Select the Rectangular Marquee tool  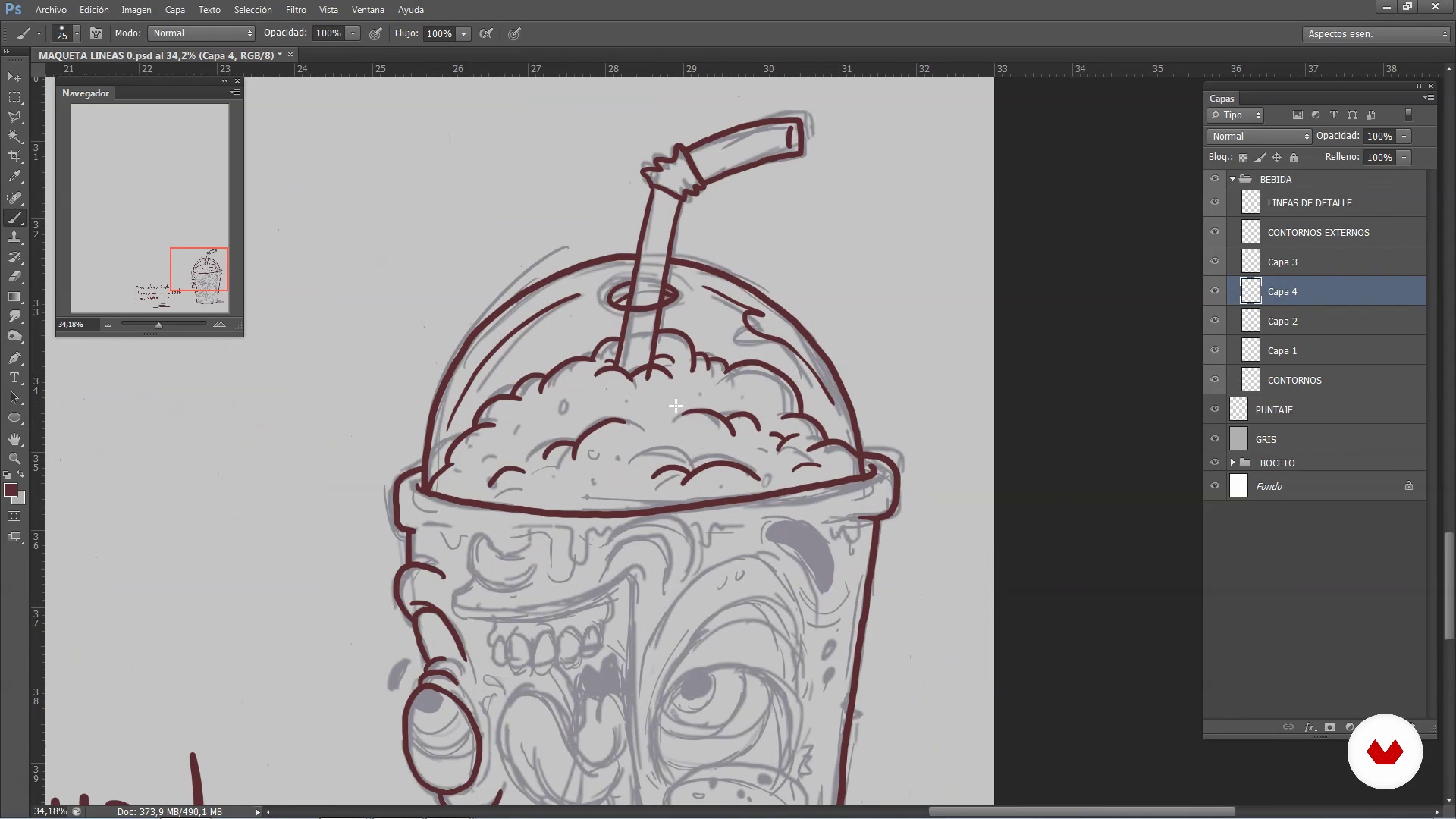click(14, 97)
